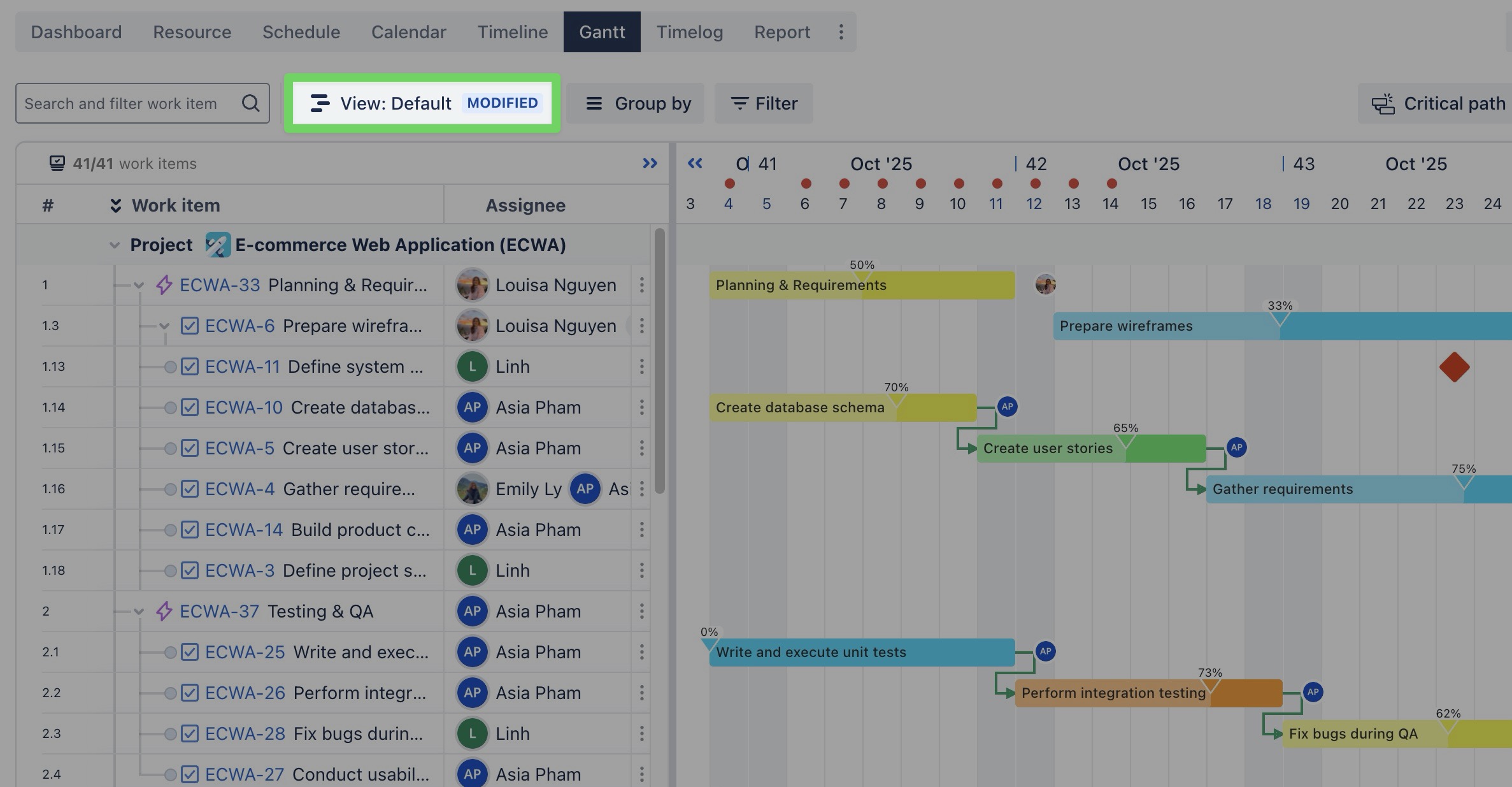1512x787 pixels.
Task: Click ECWA-3 task checkbox icon
Action: [x=190, y=570]
